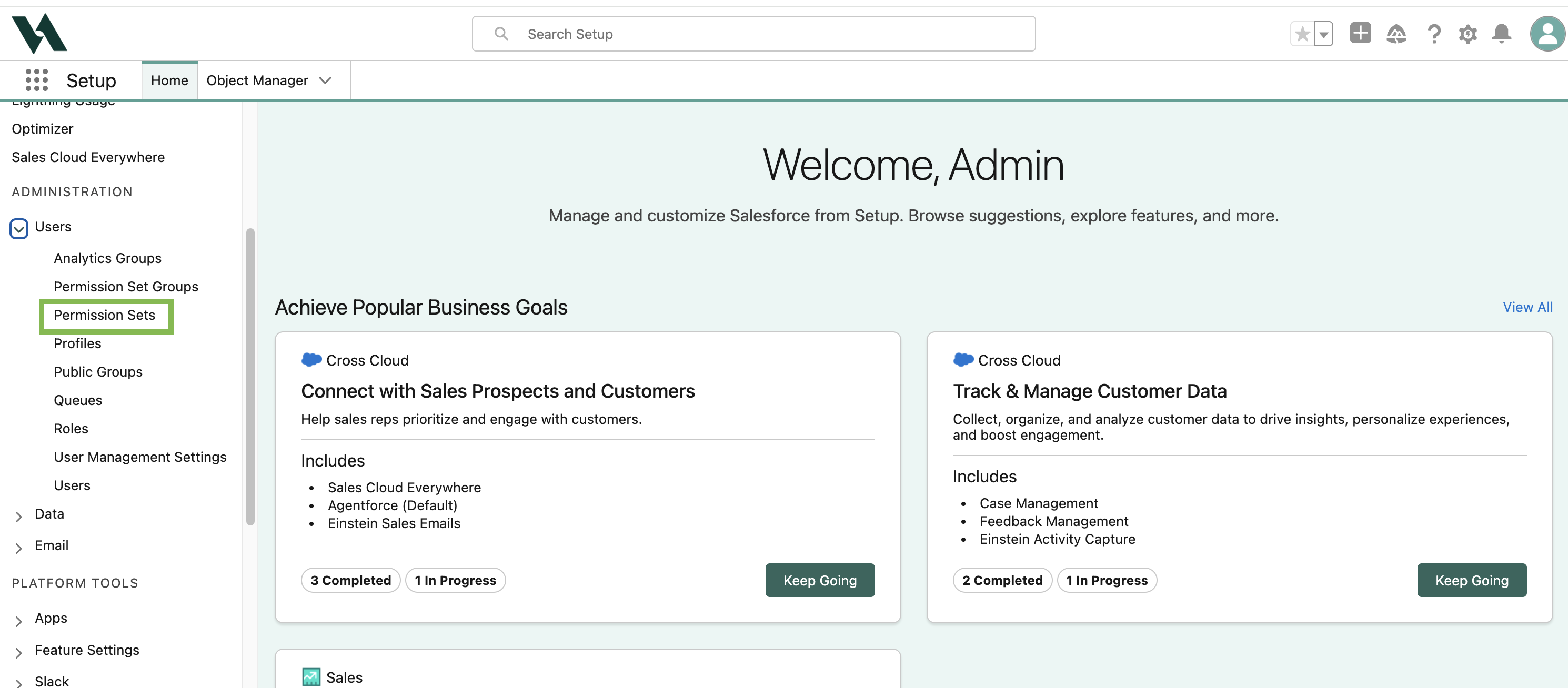Click the Global Actions plus icon

(x=1360, y=34)
